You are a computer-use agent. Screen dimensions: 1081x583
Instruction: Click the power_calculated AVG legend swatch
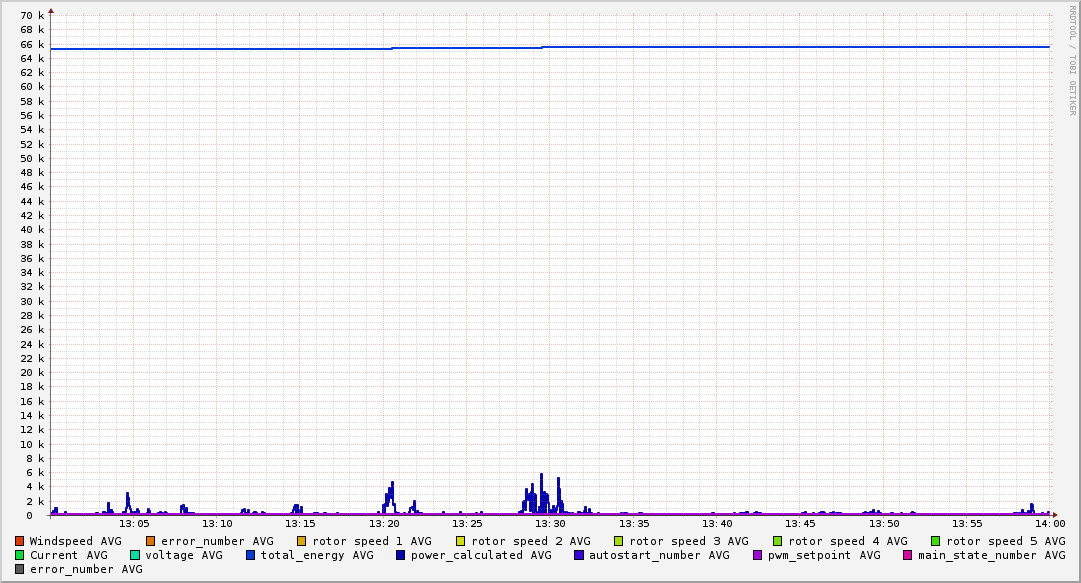[401, 555]
